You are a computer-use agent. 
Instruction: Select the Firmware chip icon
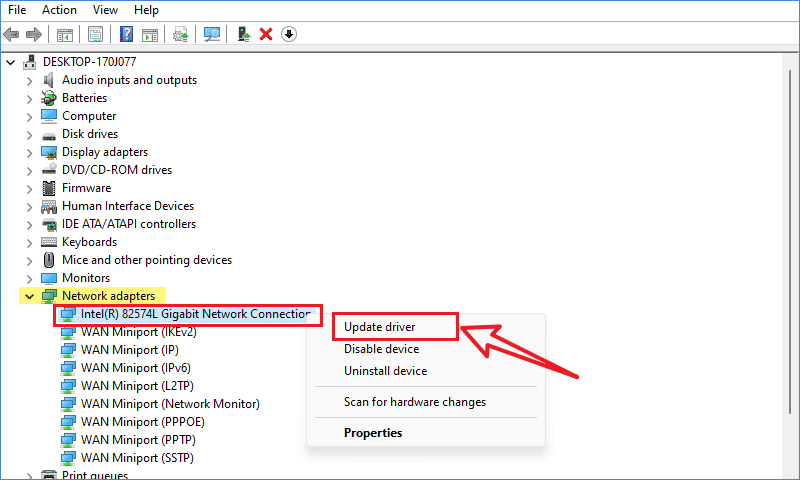[49, 188]
